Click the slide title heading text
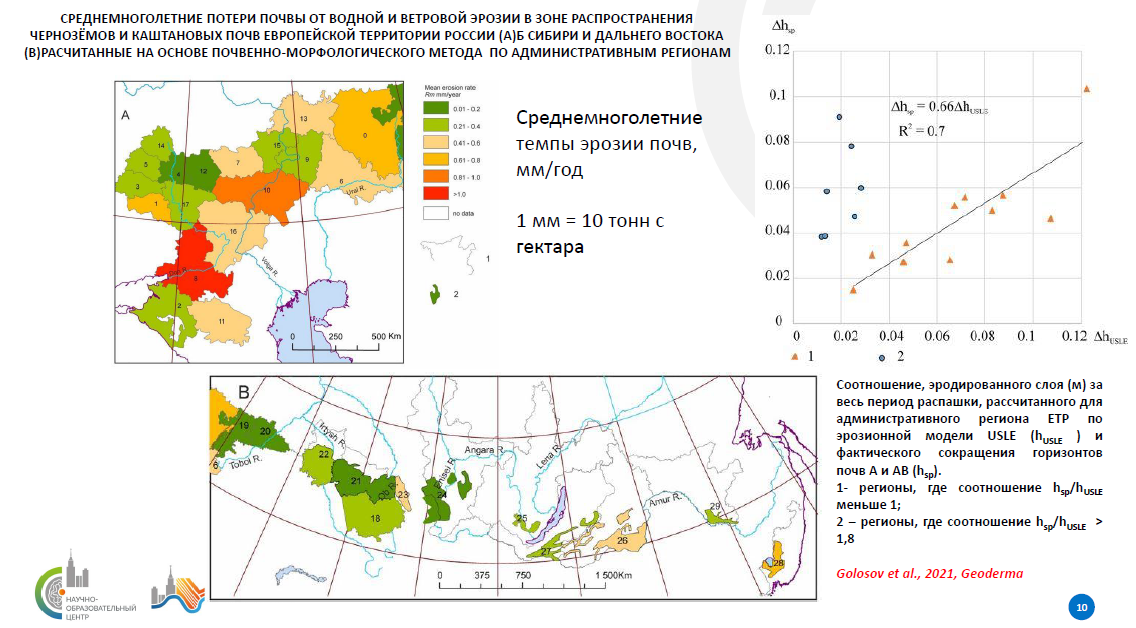This screenshot has height=628, width=1136. point(376,36)
